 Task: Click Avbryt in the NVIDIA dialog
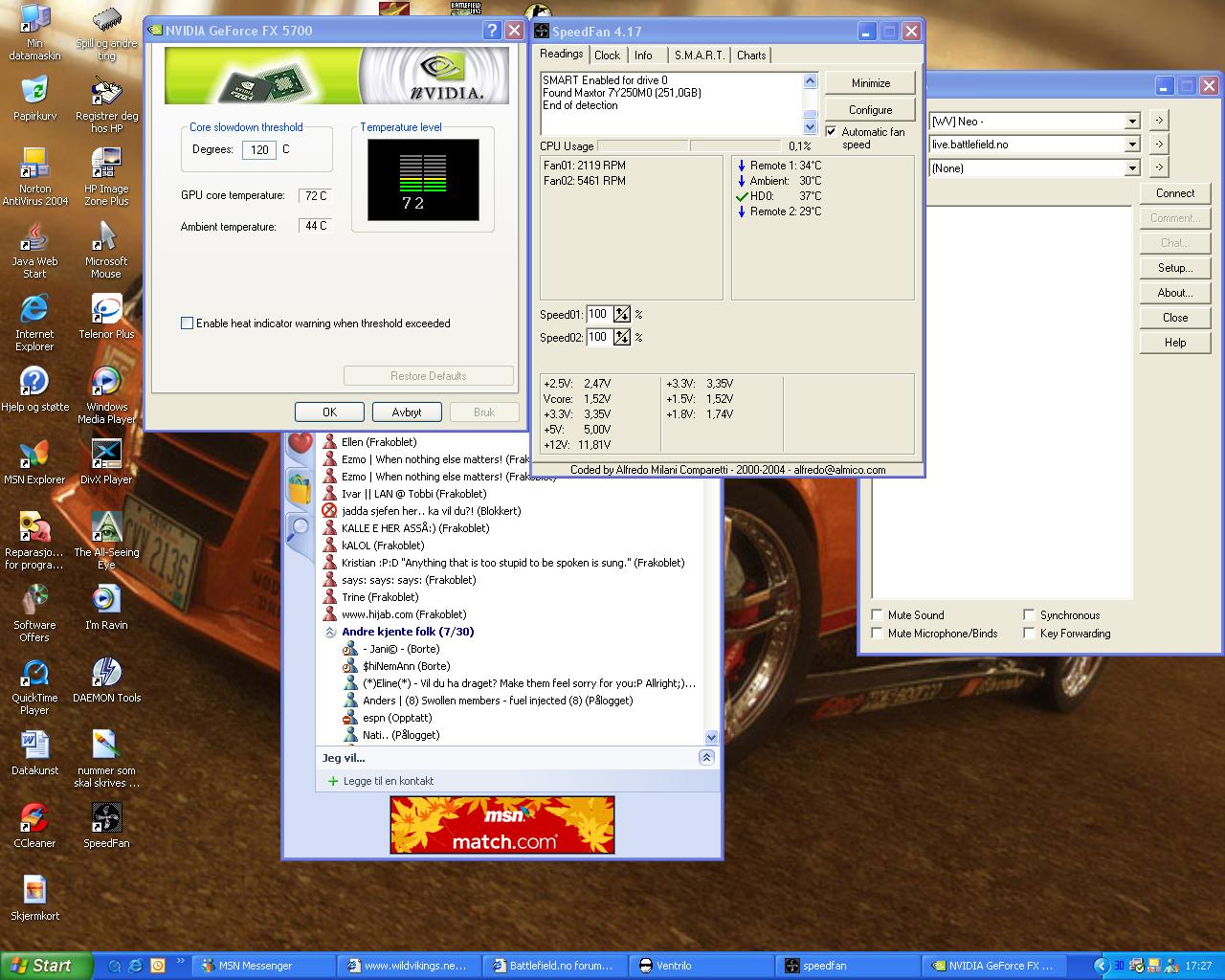click(407, 412)
